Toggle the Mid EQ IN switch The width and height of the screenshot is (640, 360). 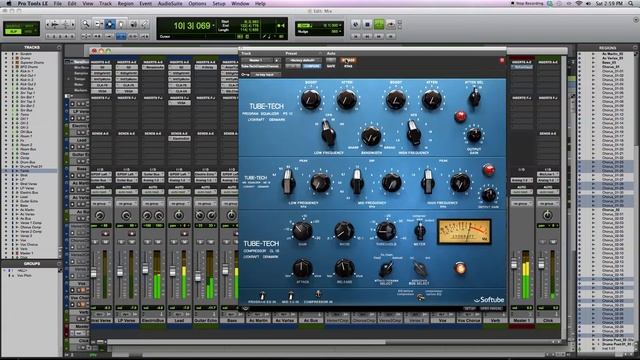[290, 295]
